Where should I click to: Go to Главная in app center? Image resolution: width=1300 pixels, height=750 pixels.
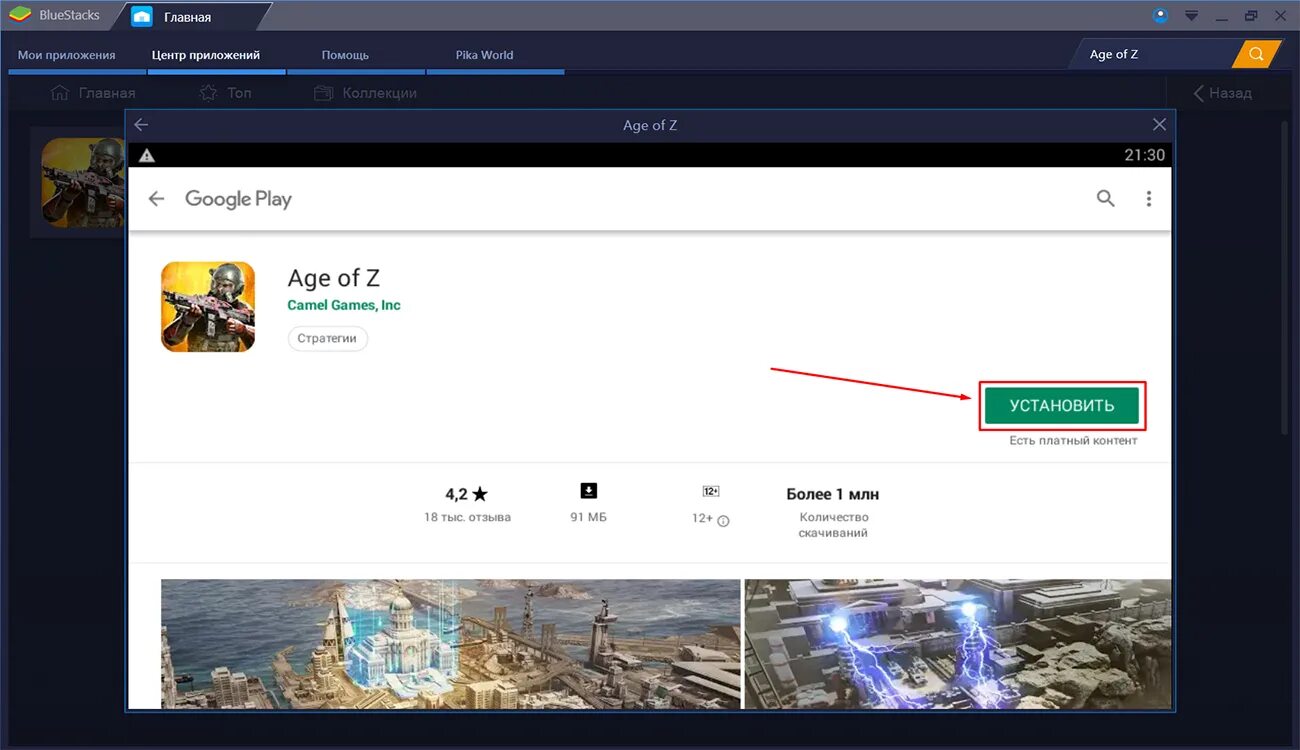click(x=93, y=93)
